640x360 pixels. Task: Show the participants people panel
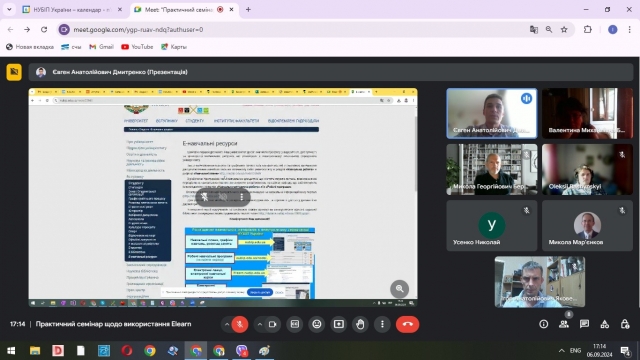[564, 324]
